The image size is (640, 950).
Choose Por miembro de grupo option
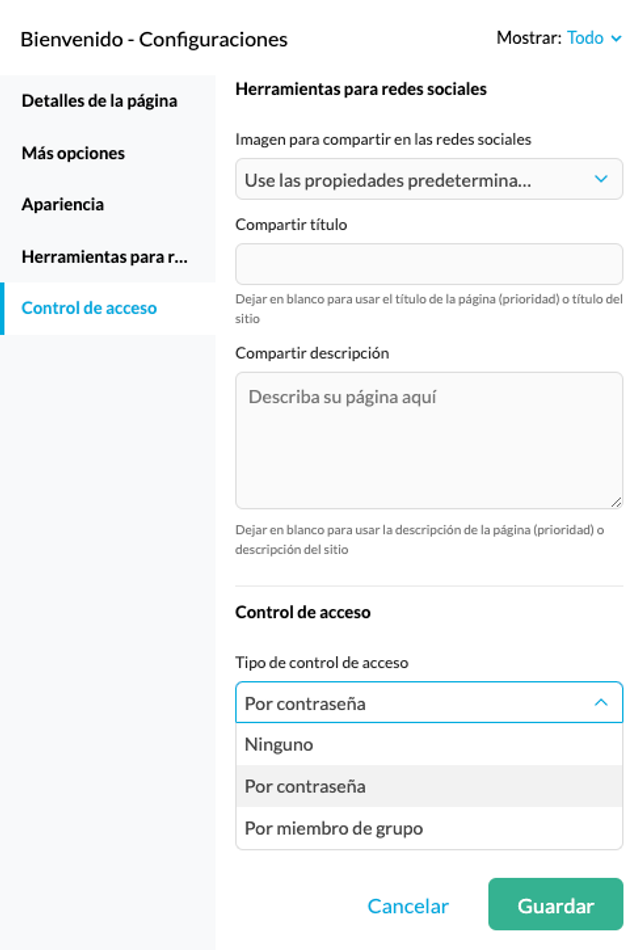point(429,828)
